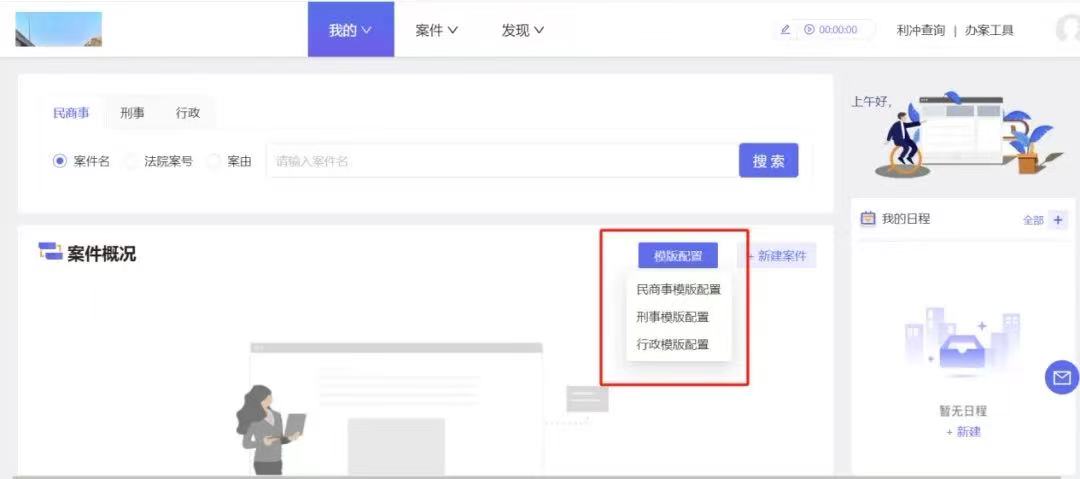
Task: Open the floating mail envelope icon
Action: click(1061, 377)
